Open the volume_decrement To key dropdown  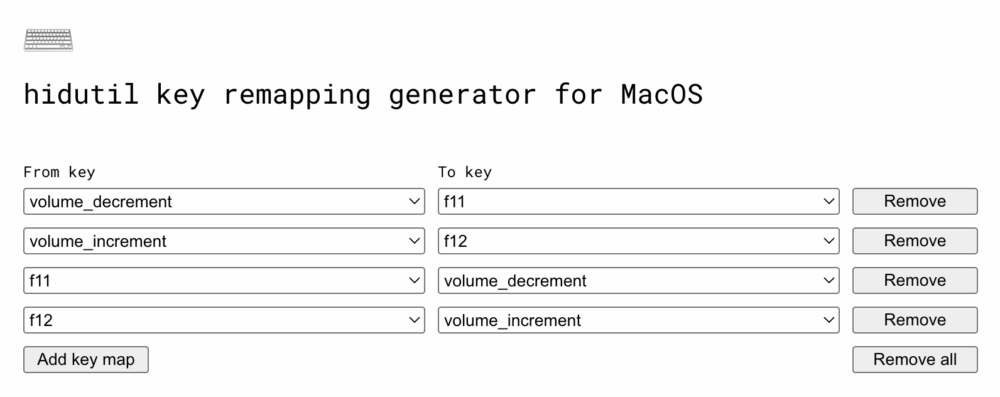pos(638,281)
